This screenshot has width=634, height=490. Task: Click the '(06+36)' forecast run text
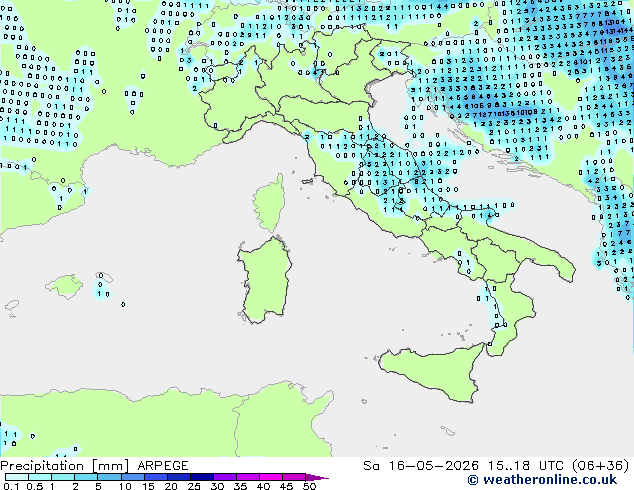point(600,466)
